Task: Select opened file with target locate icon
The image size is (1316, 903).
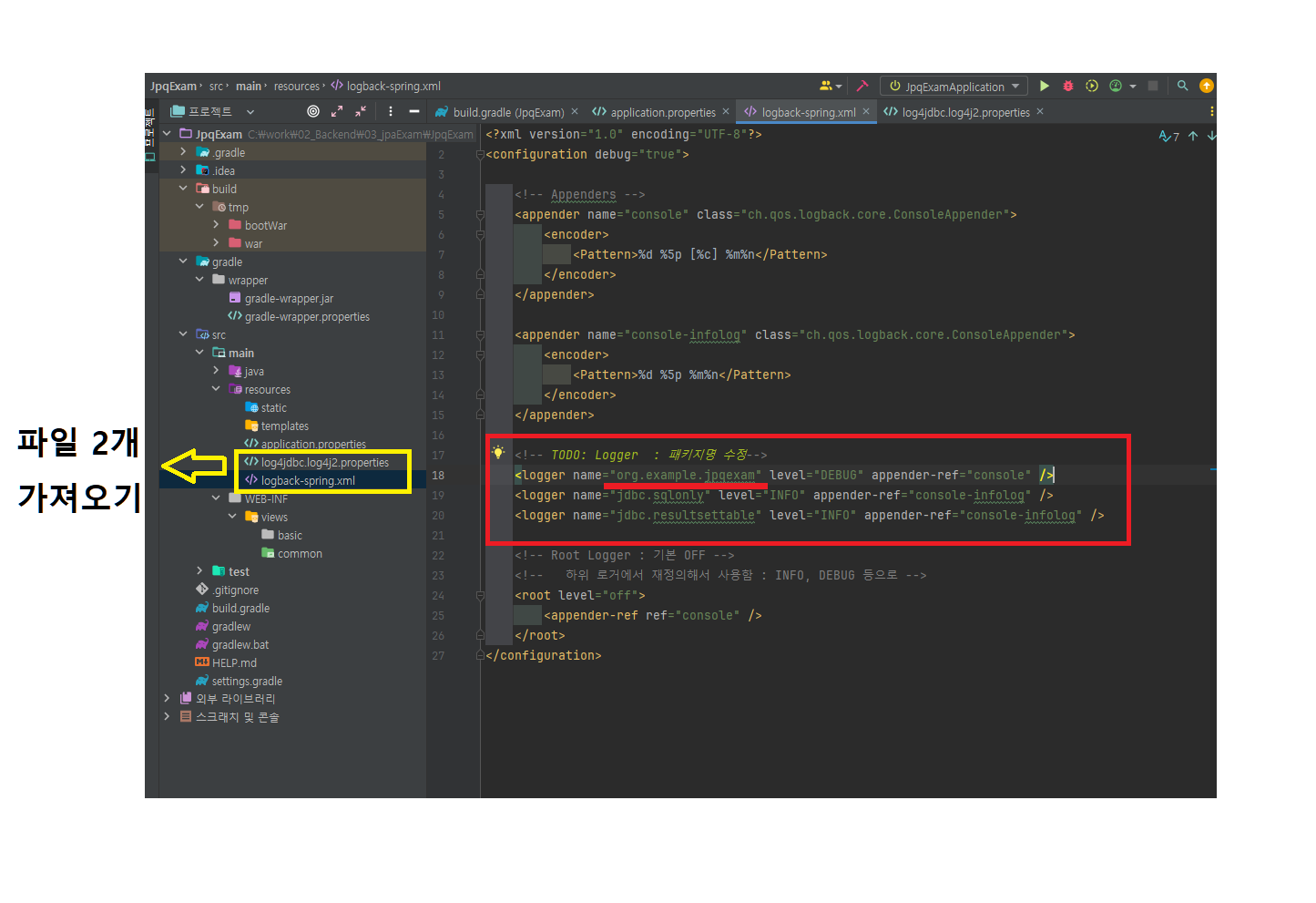Action: click(313, 111)
